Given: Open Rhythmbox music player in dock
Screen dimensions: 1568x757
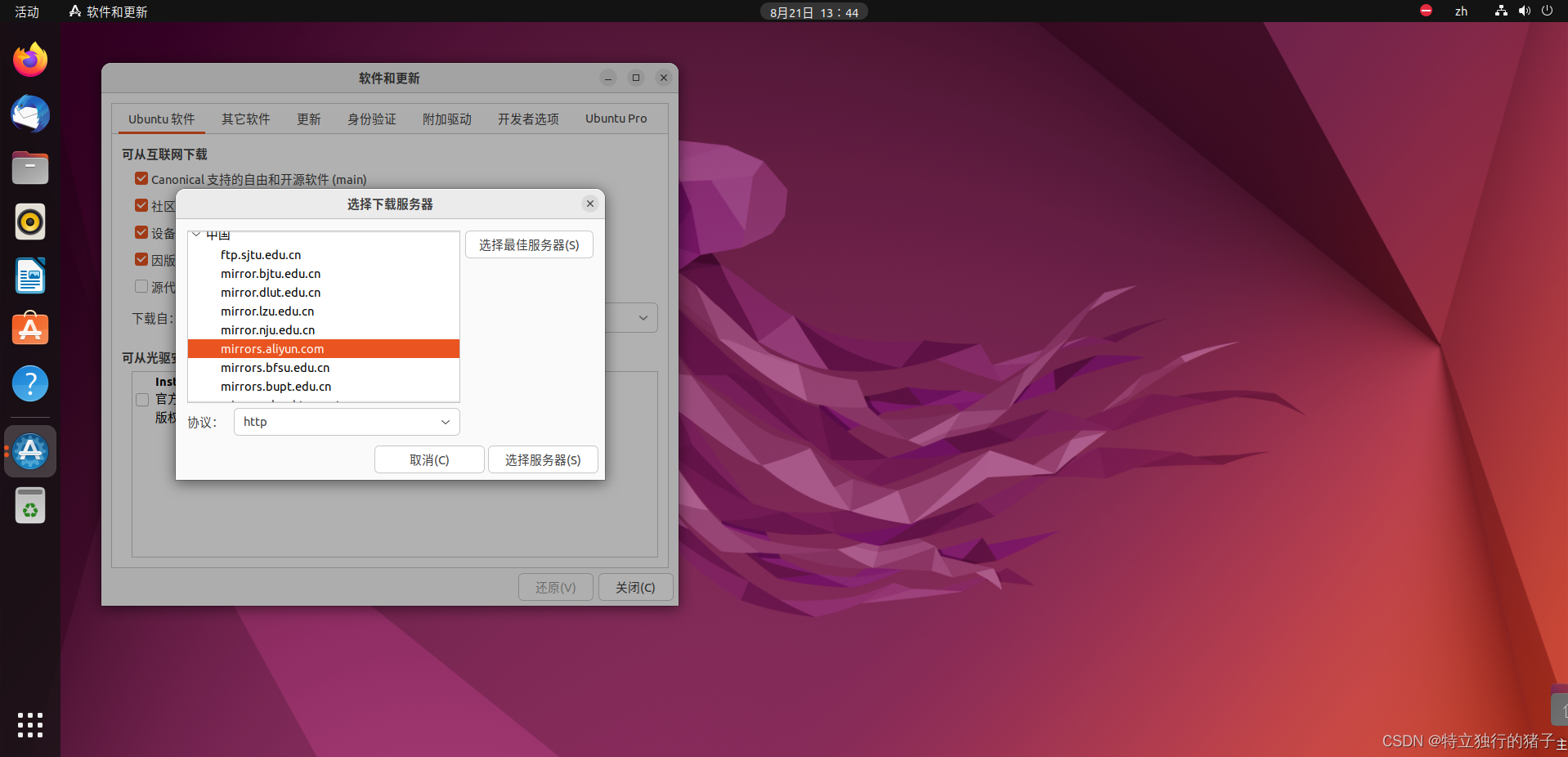Looking at the screenshot, I should click(x=30, y=222).
